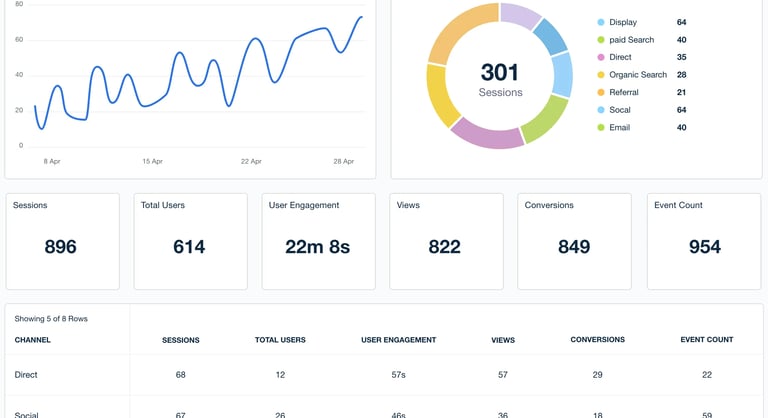Image resolution: width=768 pixels, height=418 pixels.
Task: Sort by the CONVERSIONS column header
Action: pyautogui.click(x=598, y=339)
